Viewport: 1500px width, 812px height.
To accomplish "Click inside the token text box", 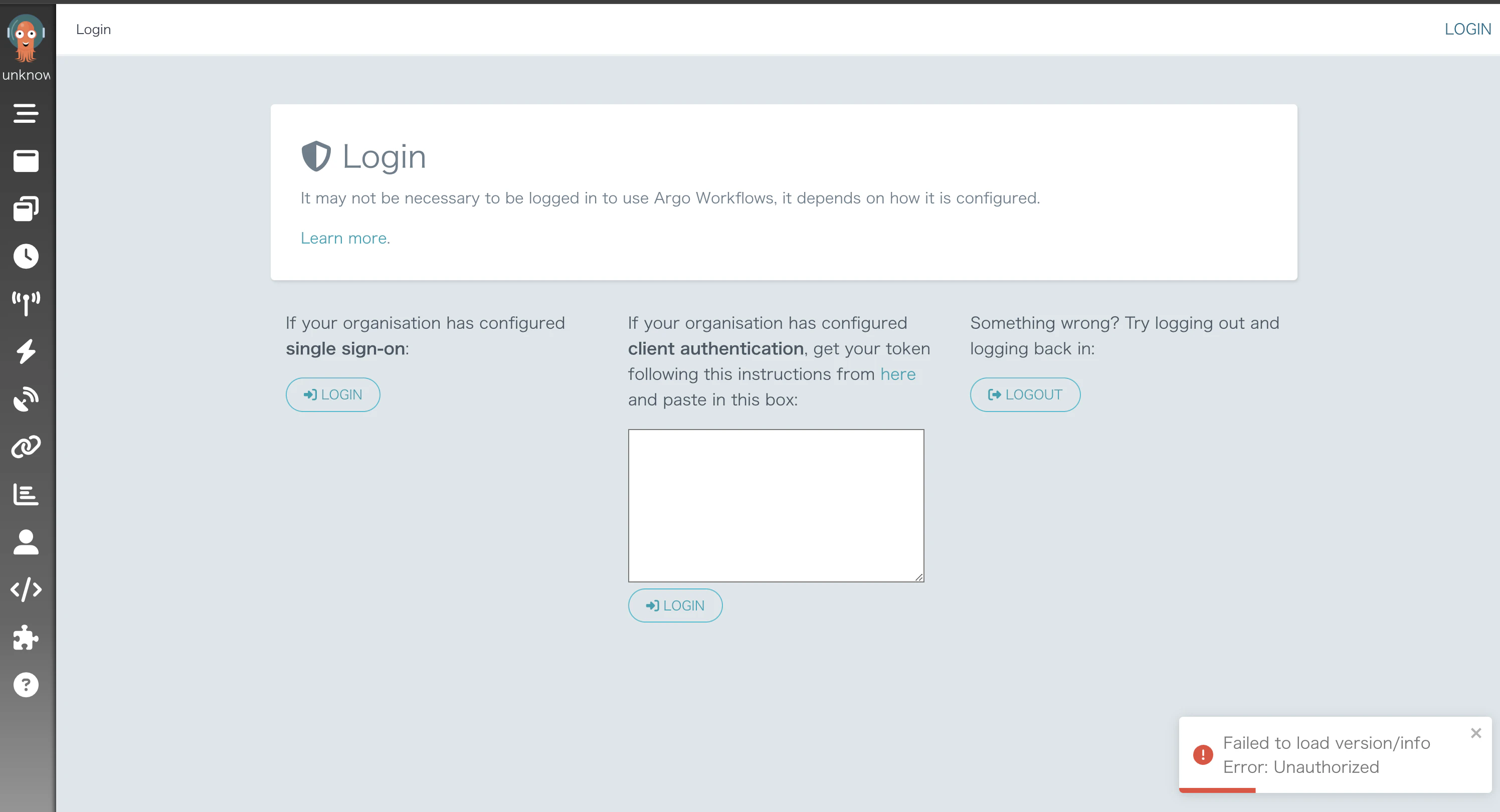I will [776, 505].
